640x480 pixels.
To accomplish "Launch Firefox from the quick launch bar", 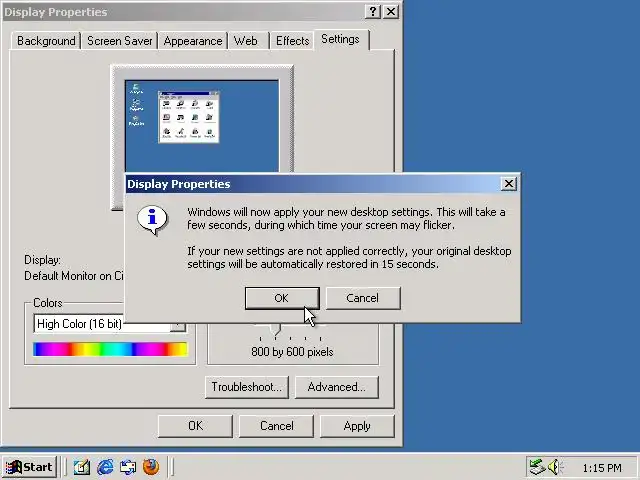I will click(151, 467).
